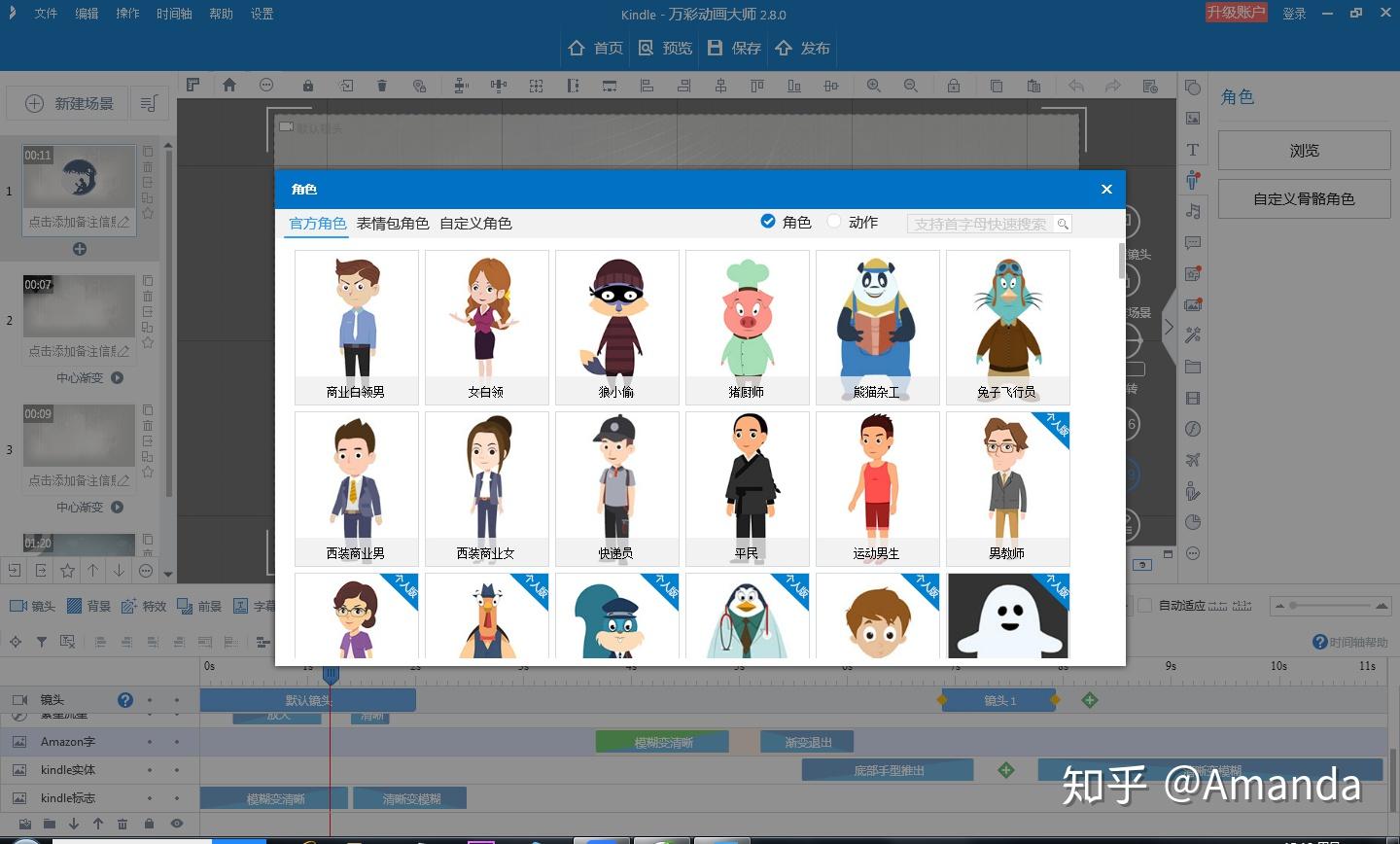Click the 预览 button in top bar

point(666,48)
